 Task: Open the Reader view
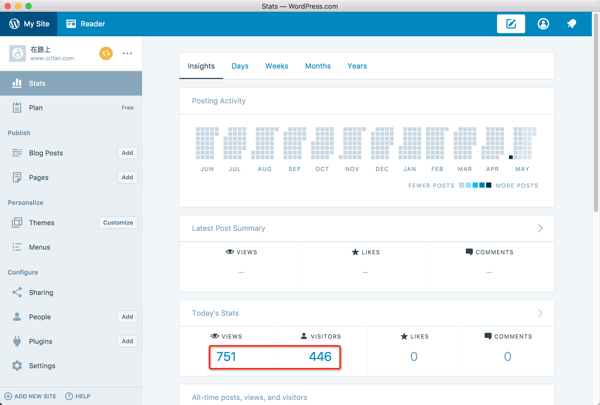[85, 24]
